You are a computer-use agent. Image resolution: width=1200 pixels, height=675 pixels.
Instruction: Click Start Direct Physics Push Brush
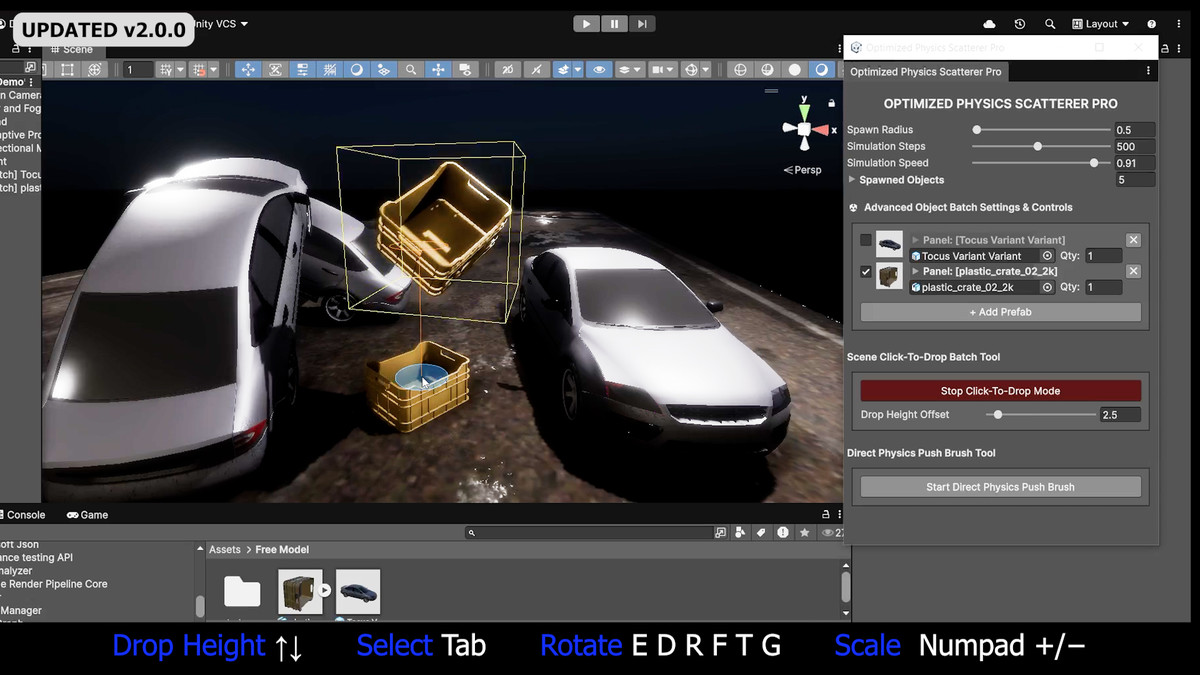point(1000,487)
